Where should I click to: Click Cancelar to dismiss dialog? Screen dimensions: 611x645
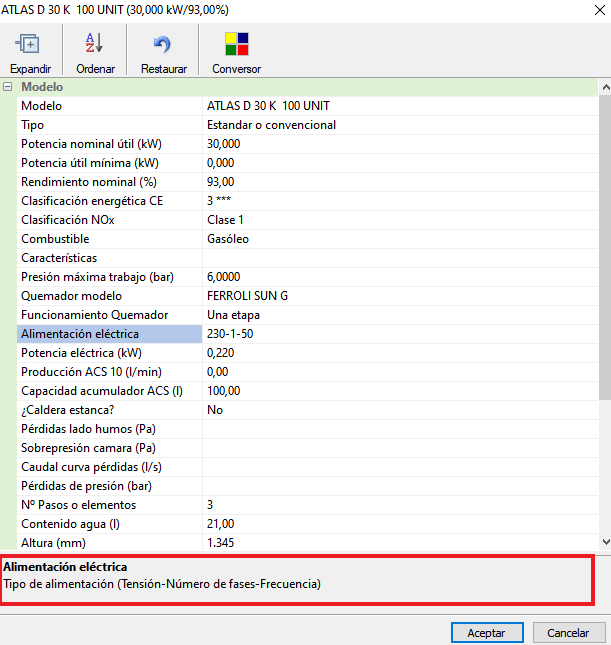tap(569, 632)
